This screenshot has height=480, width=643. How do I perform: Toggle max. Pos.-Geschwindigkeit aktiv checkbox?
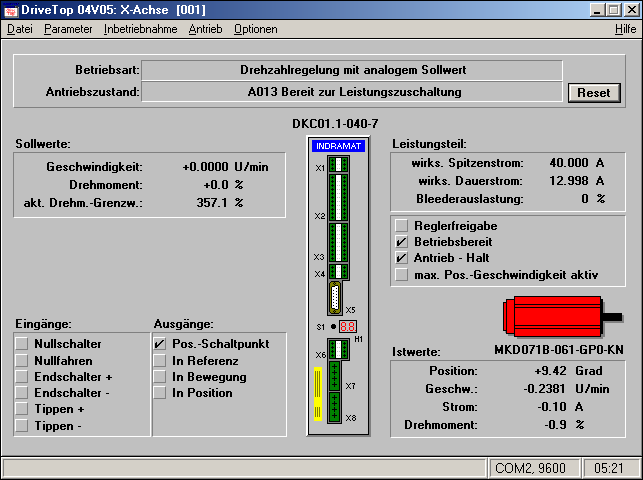401,274
